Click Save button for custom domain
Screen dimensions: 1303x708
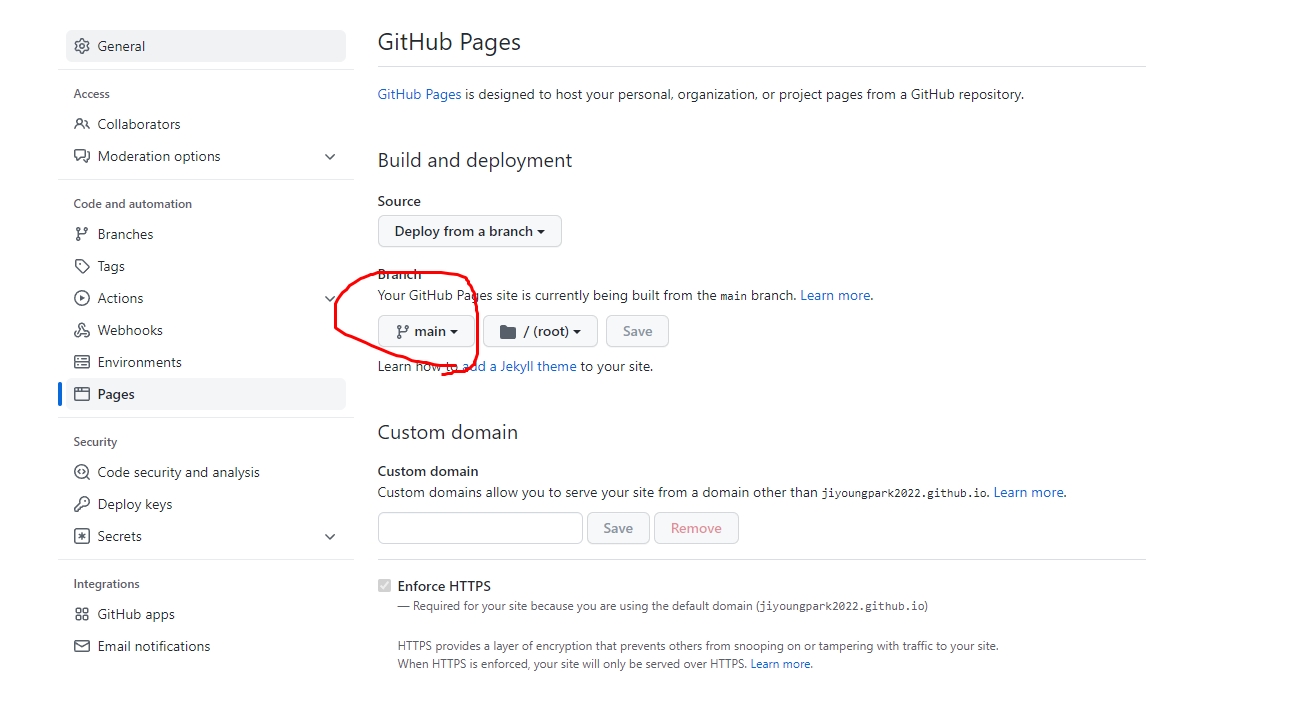(618, 528)
